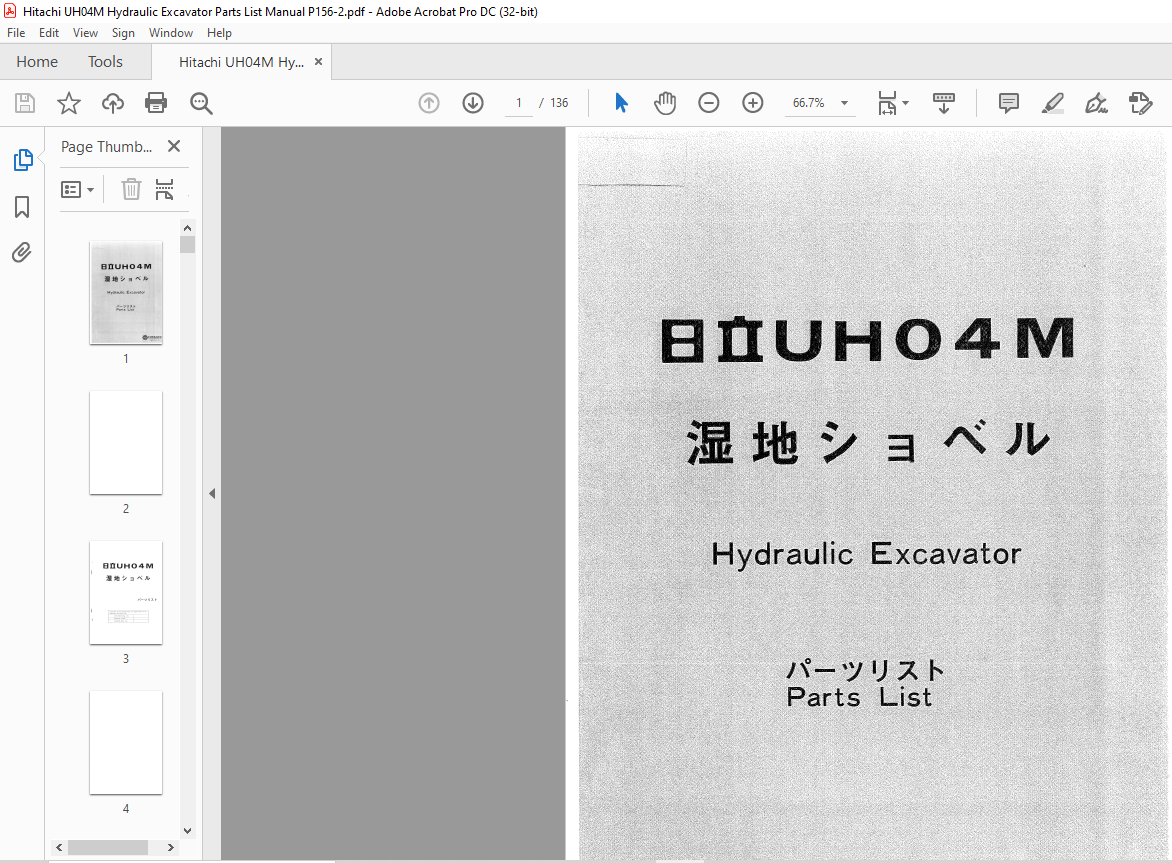Click the "Hydraulic Excavator" text on the page
The image size is (1172, 863).
click(866, 554)
